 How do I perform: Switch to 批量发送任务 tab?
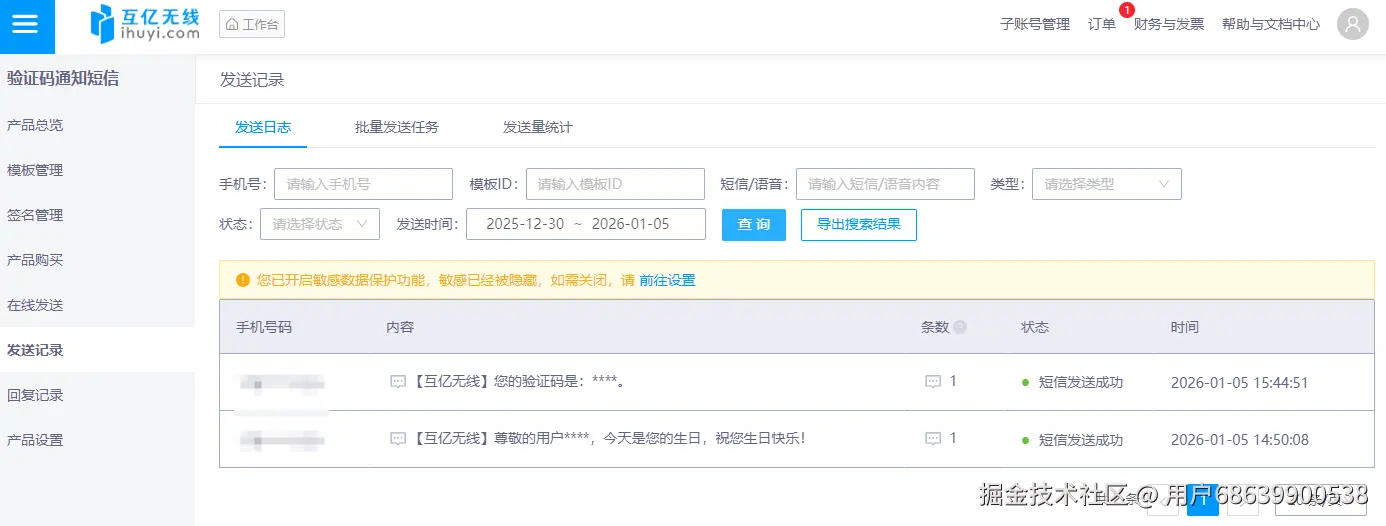[x=397, y=127]
